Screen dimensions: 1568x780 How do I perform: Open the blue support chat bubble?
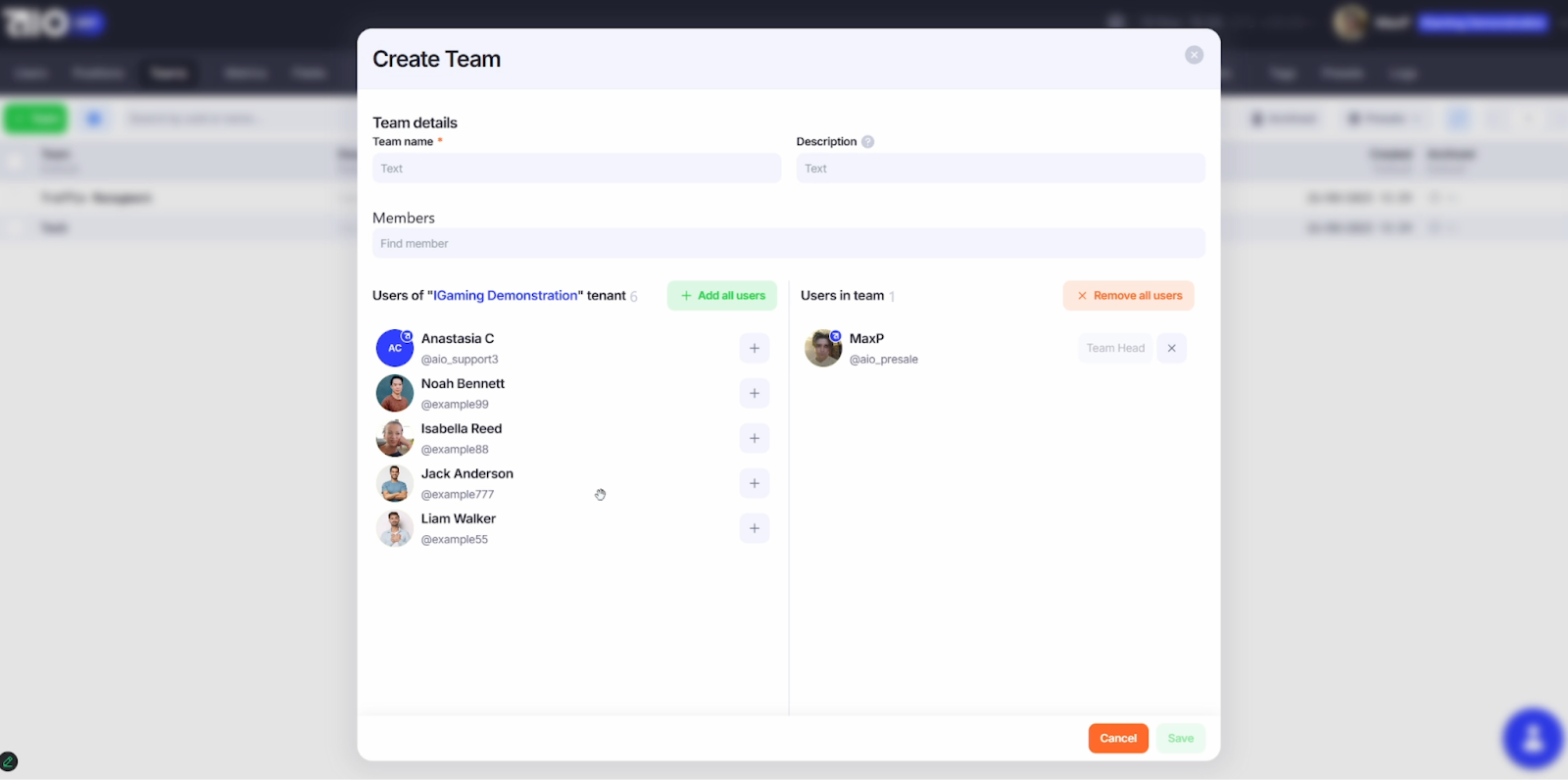pyautogui.click(x=1532, y=738)
